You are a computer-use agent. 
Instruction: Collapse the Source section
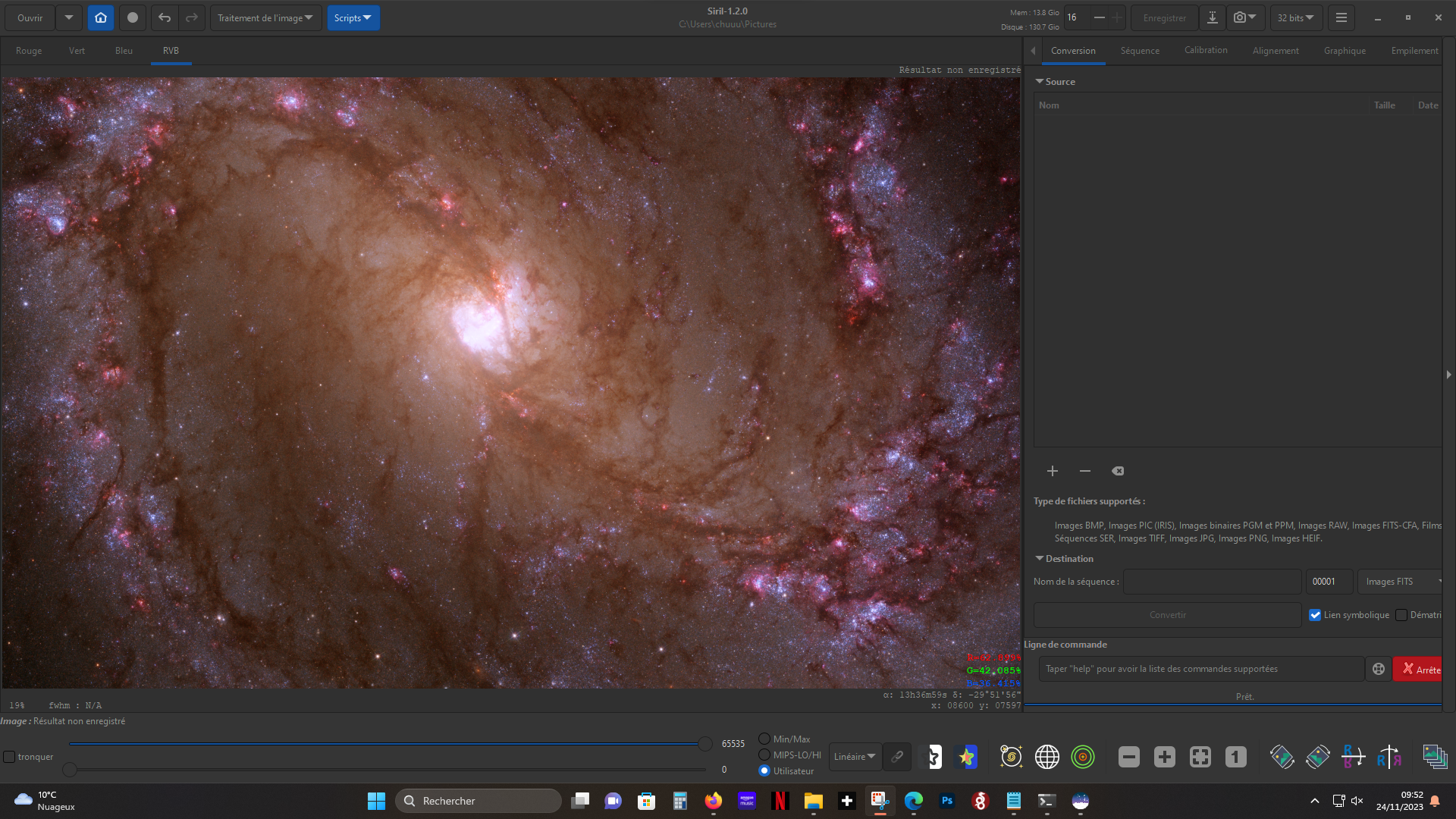tap(1040, 81)
